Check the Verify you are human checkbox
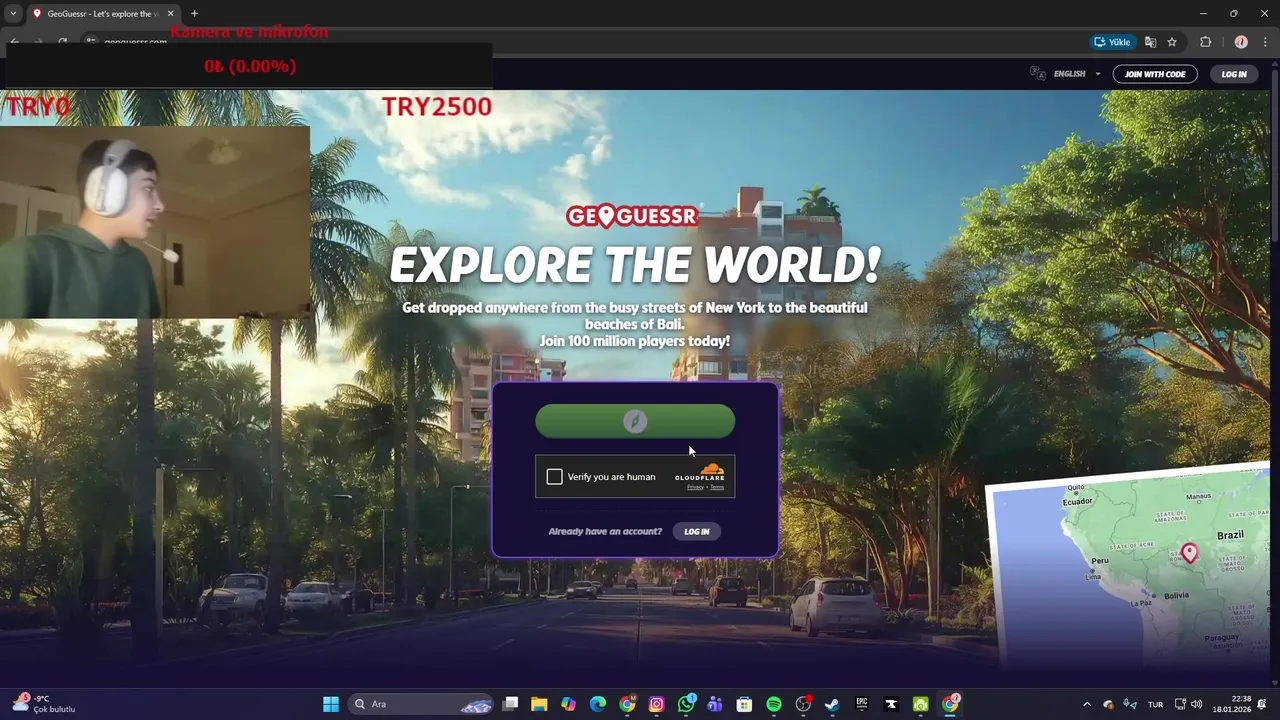The image size is (1280, 720). click(x=554, y=477)
